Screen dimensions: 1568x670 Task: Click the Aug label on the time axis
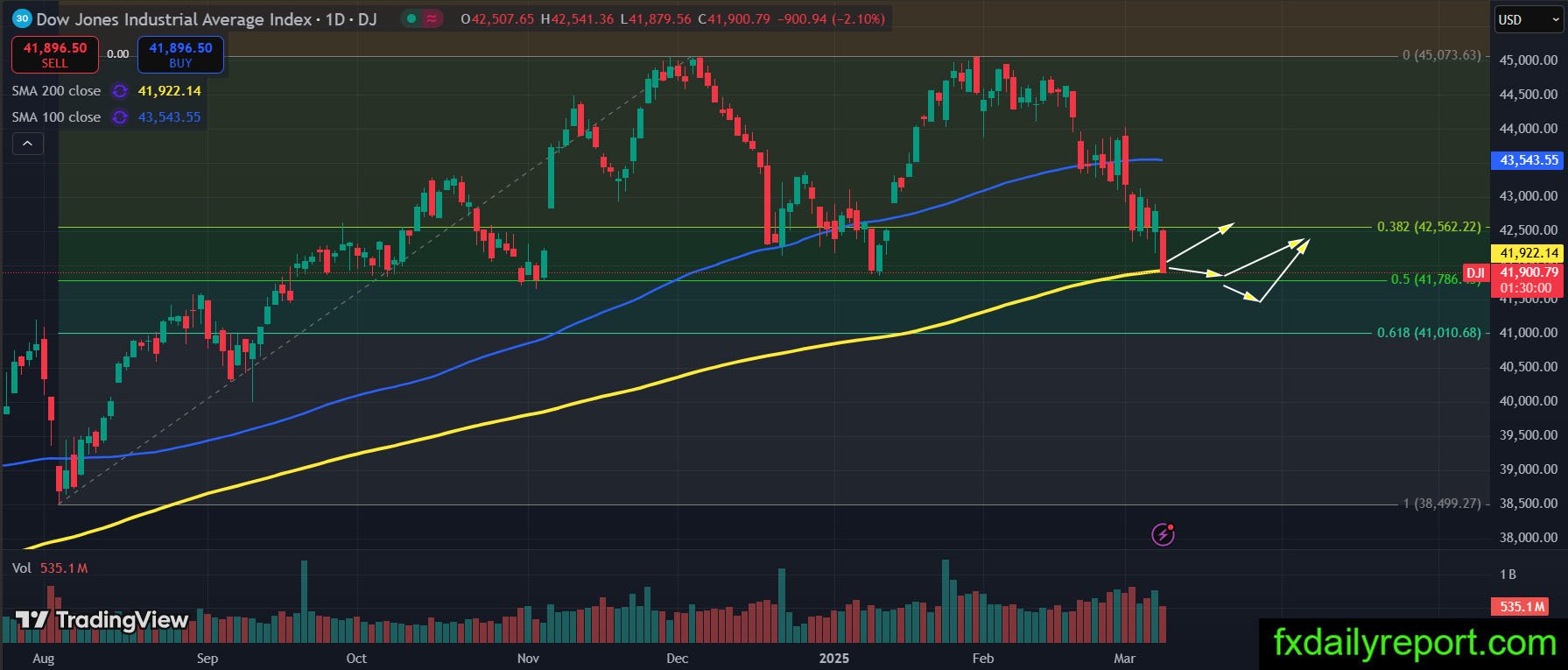pos(43,659)
